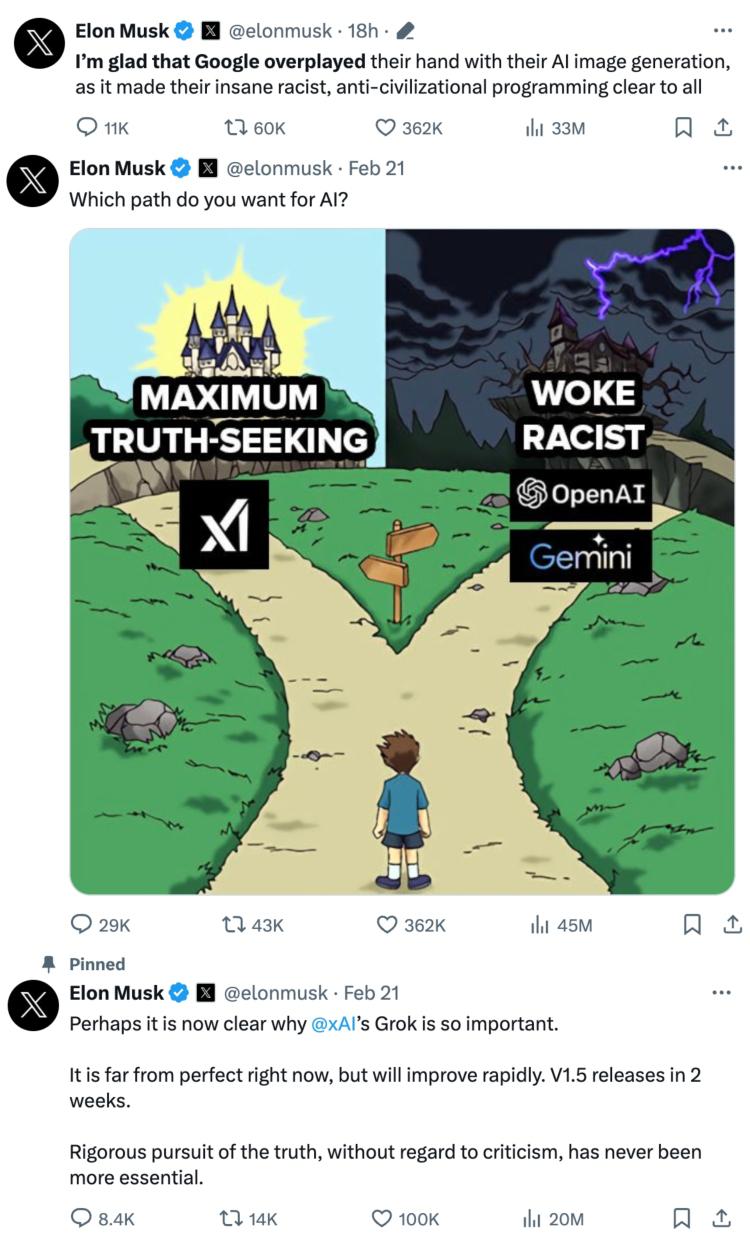View analytics for the pinned Grok post

tap(532, 1218)
